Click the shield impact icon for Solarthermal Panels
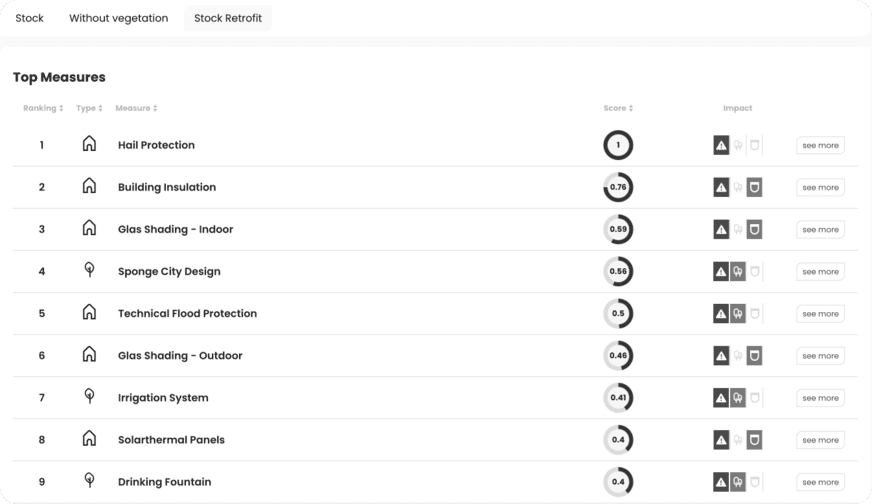872x504 pixels. pos(754,440)
